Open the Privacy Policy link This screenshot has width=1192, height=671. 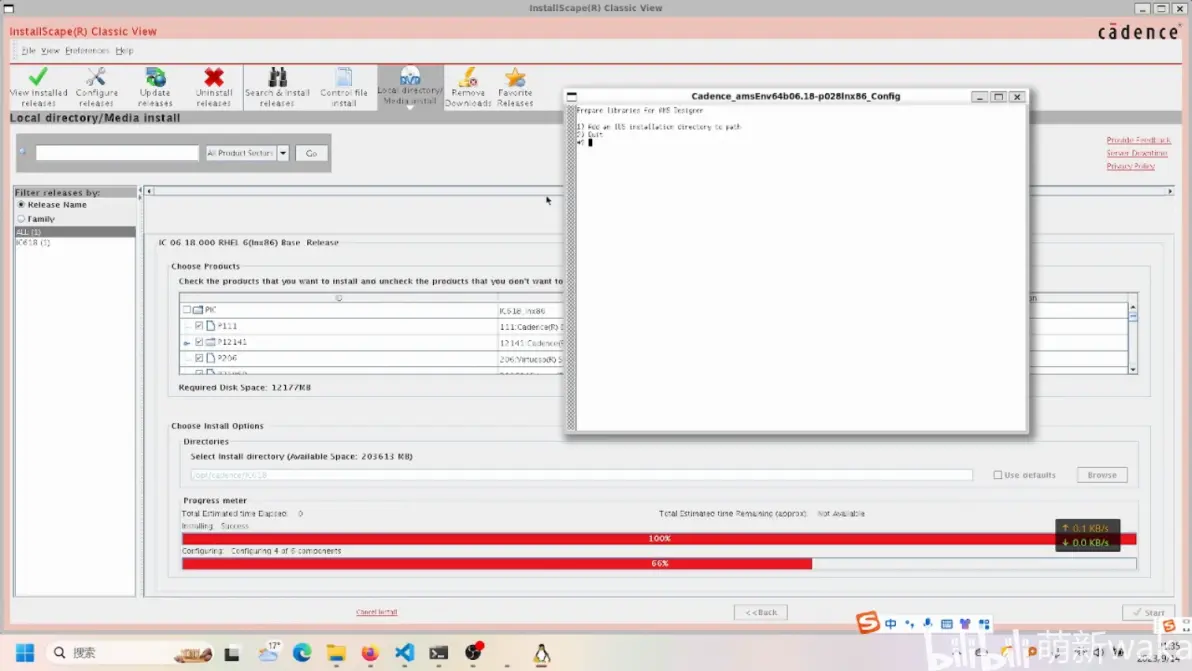[x=1130, y=166]
